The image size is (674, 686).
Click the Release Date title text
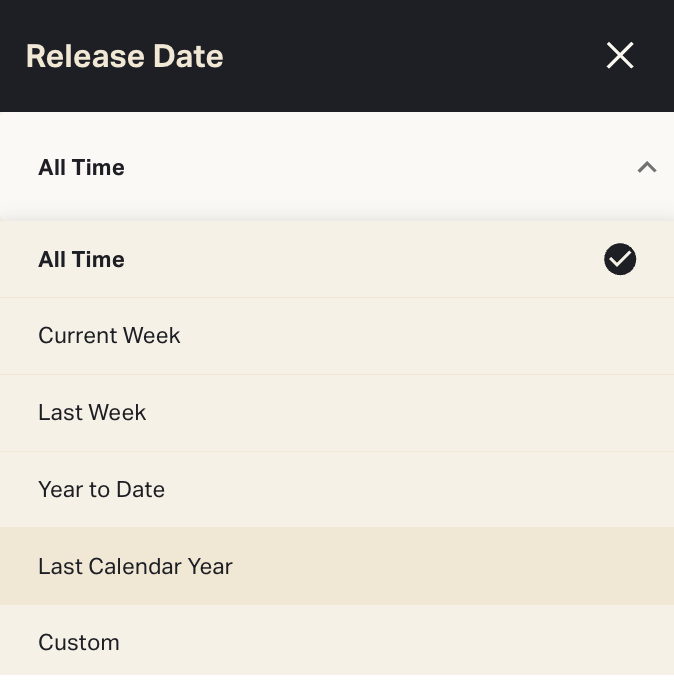124,56
